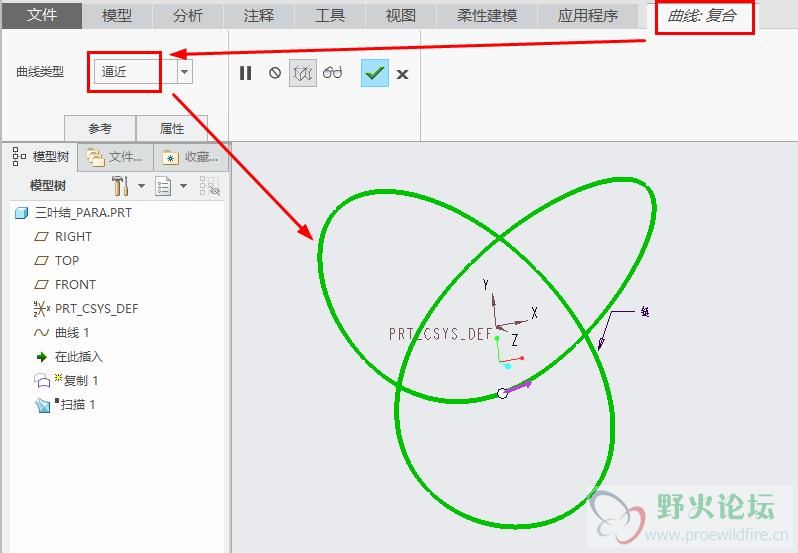Click the model tree settings hammer icon

point(120,186)
